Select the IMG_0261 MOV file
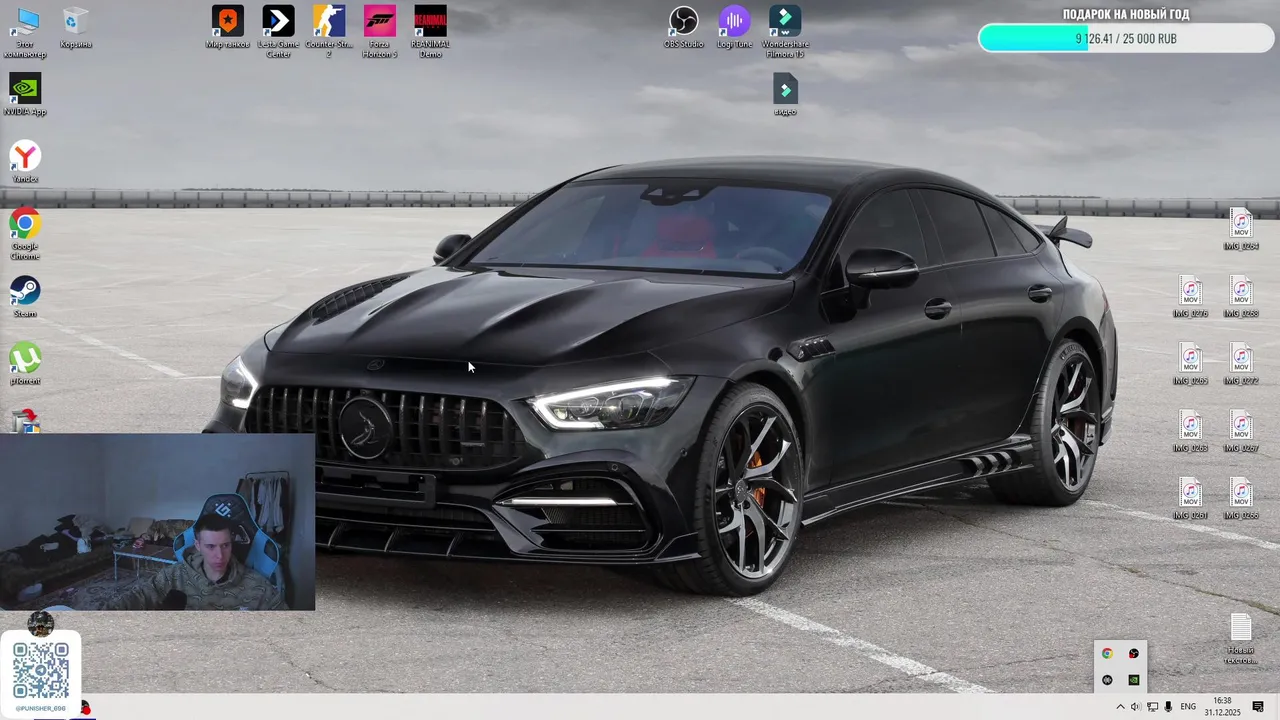This screenshot has height=720, width=1280. point(1190,499)
